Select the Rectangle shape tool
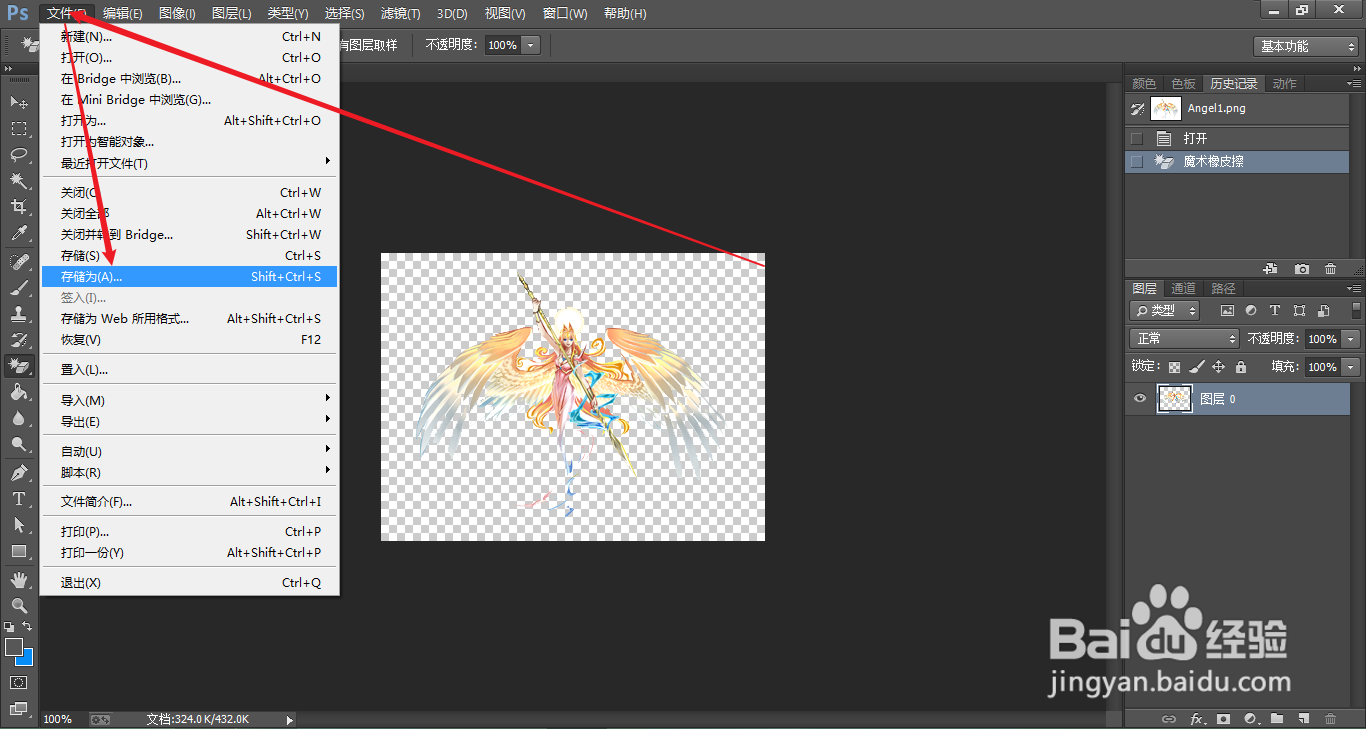The height and width of the screenshot is (729, 1366). click(x=19, y=551)
